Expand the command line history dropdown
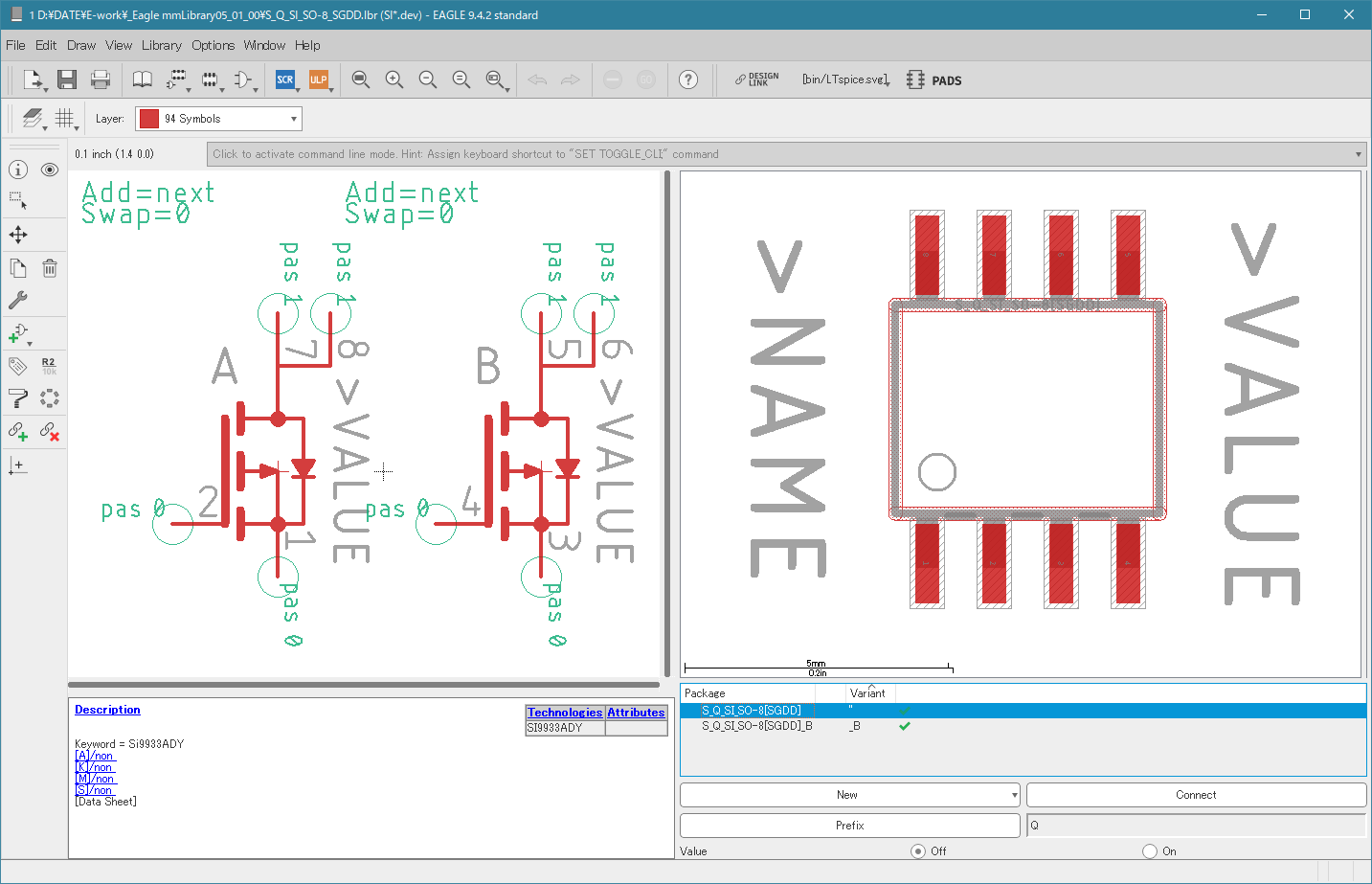 click(1358, 154)
